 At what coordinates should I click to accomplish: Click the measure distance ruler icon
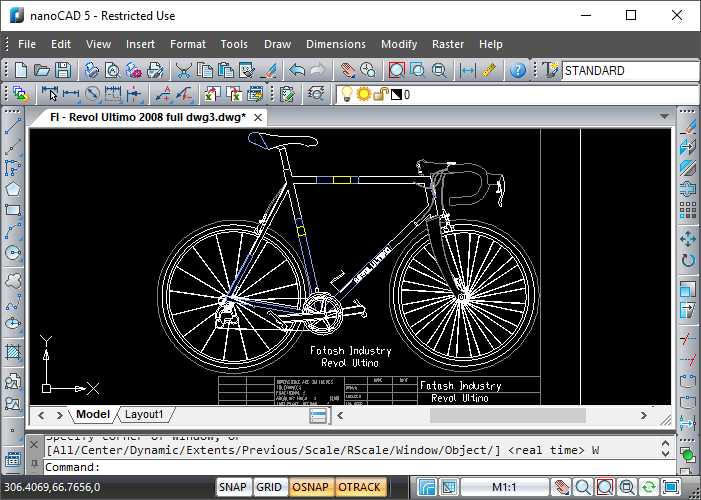488,71
